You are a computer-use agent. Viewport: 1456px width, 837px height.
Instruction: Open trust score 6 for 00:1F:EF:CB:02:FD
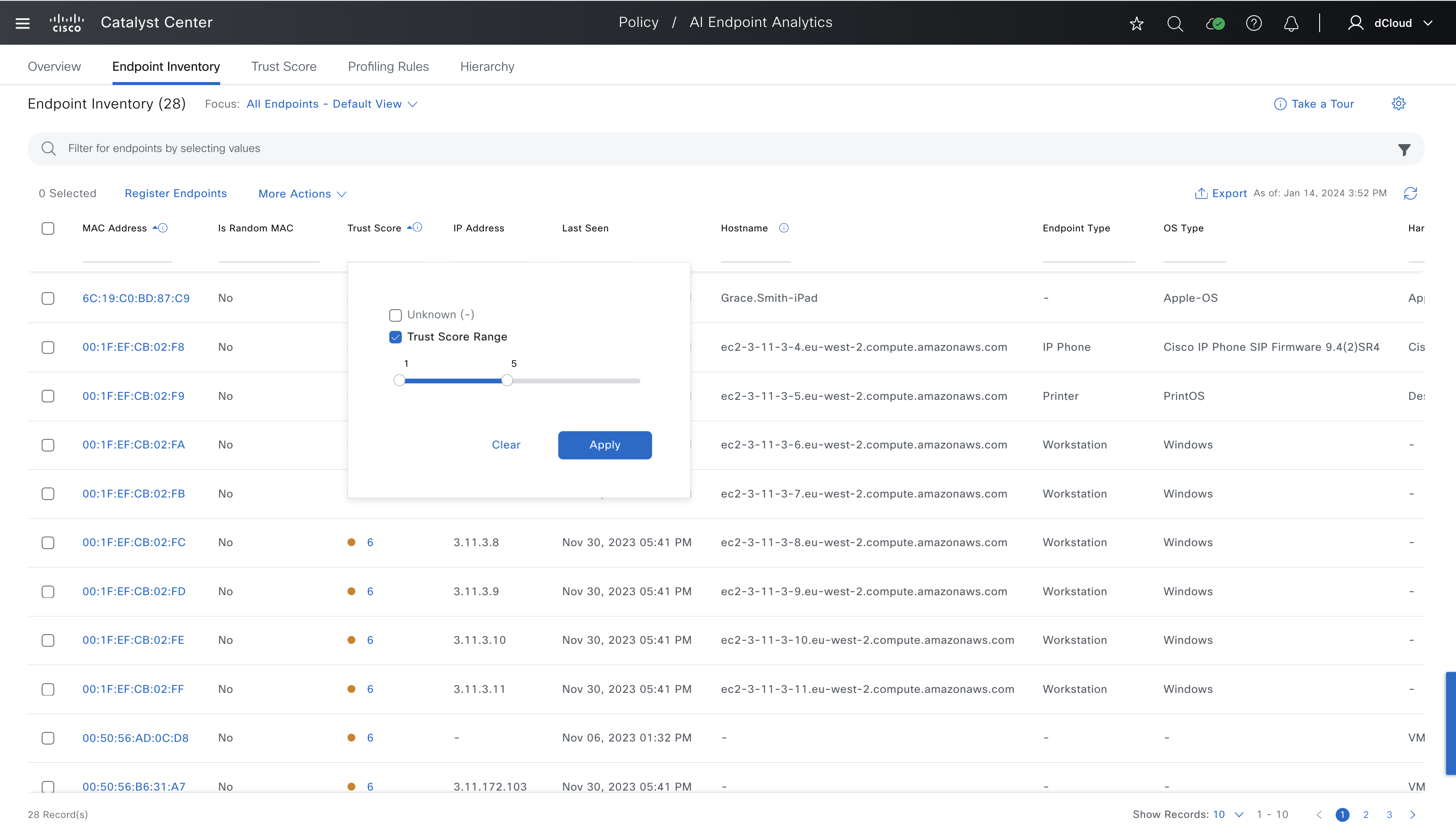371,592
